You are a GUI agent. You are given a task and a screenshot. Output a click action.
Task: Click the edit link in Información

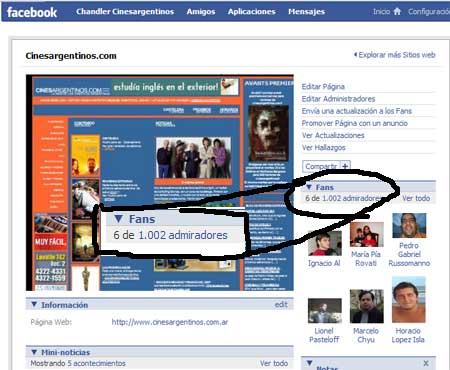tap(281, 304)
